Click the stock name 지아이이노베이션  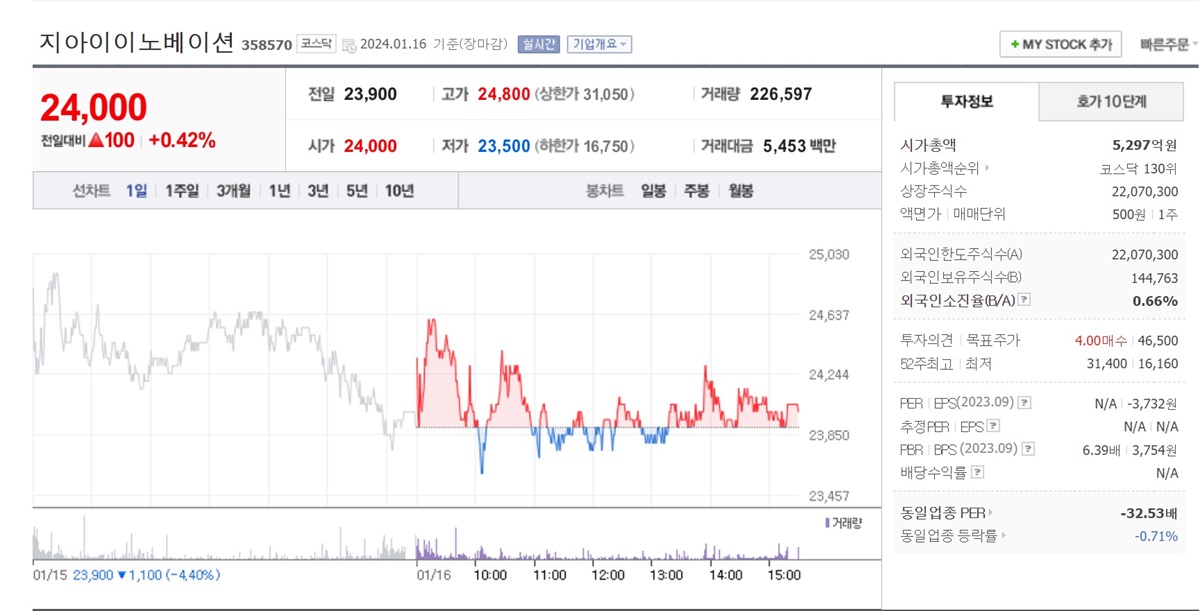pos(137,42)
